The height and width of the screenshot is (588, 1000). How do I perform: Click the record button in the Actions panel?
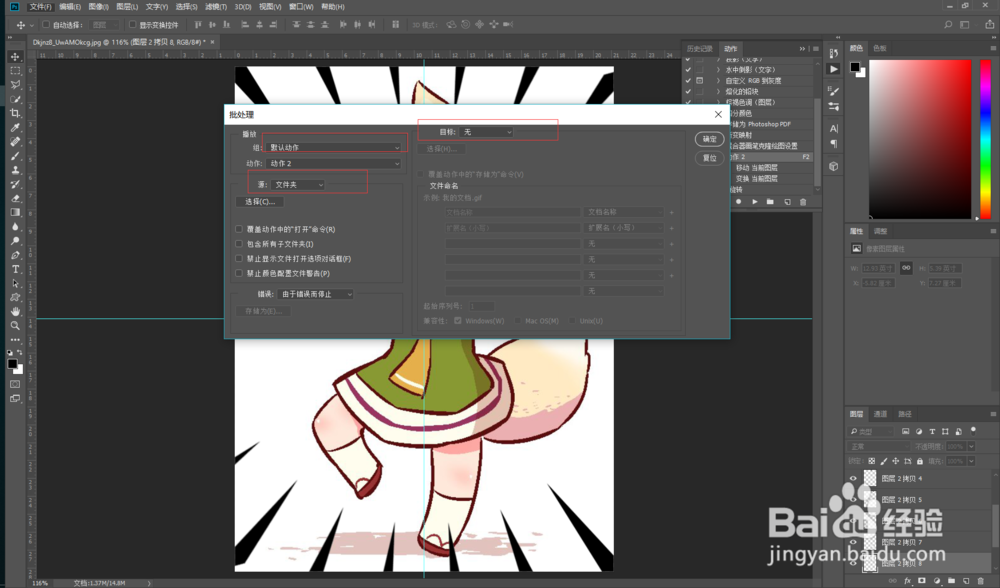click(739, 202)
